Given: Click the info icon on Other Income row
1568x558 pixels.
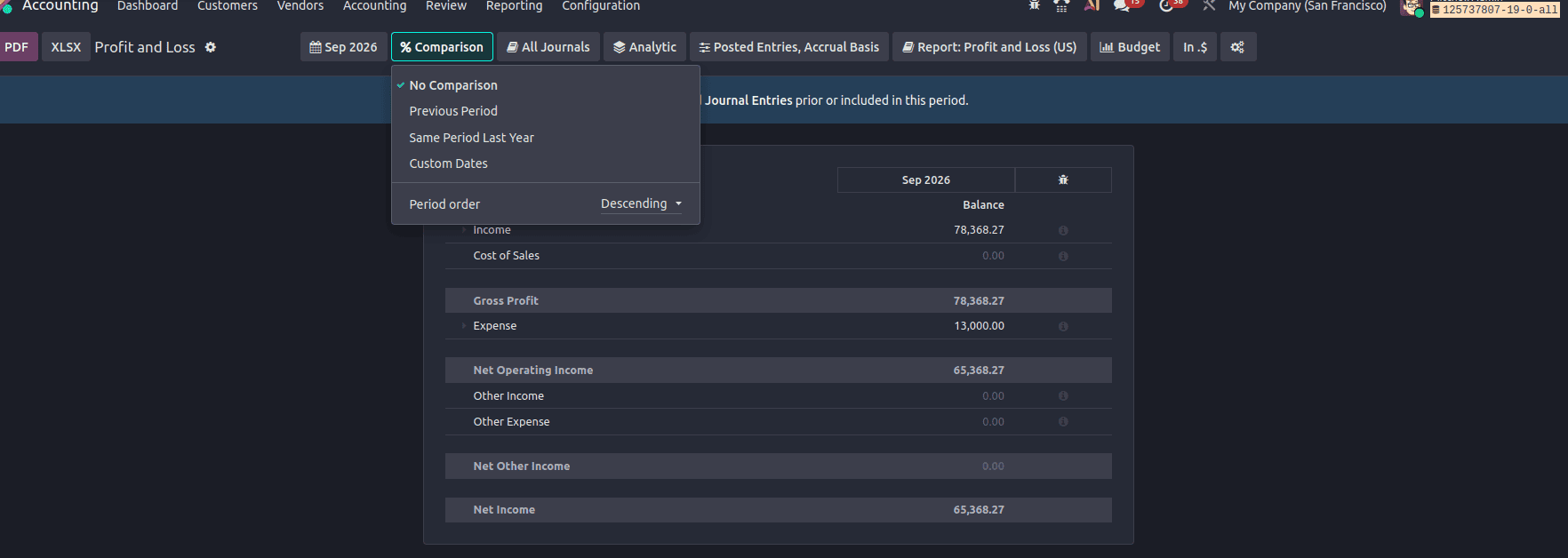Looking at the screenshot, I should point(1063,396).
